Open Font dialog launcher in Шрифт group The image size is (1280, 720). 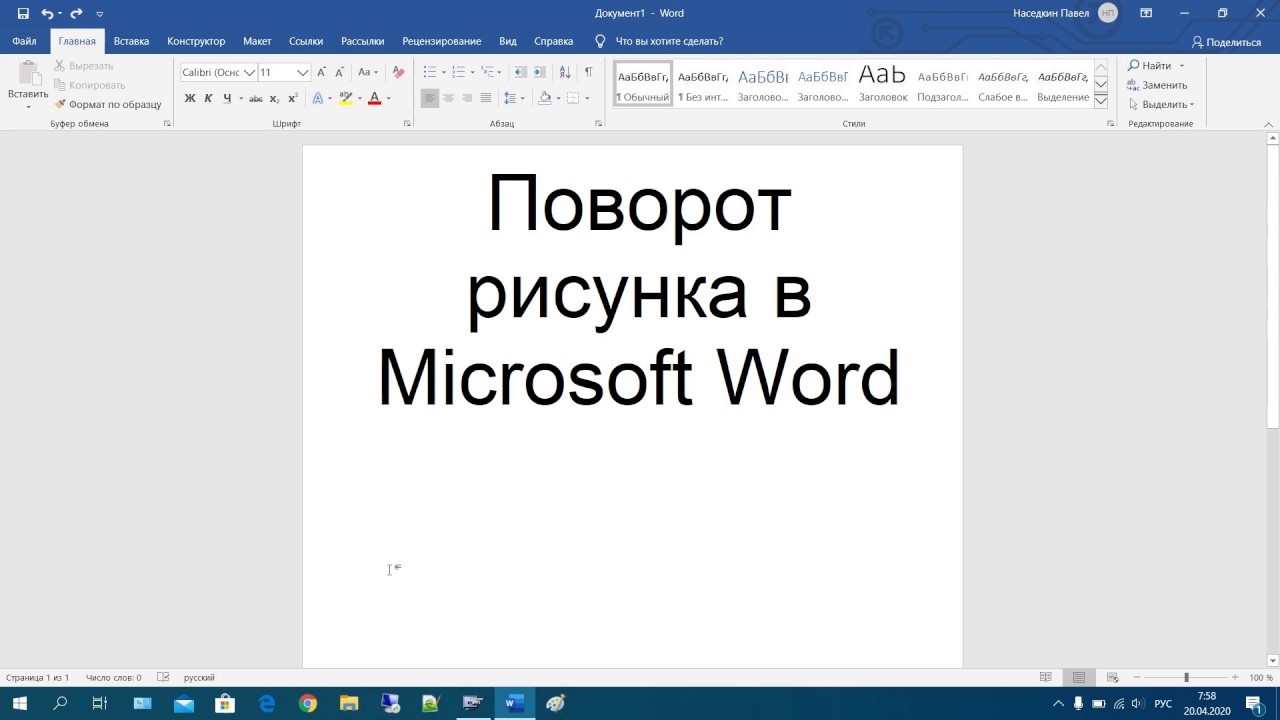407,124
